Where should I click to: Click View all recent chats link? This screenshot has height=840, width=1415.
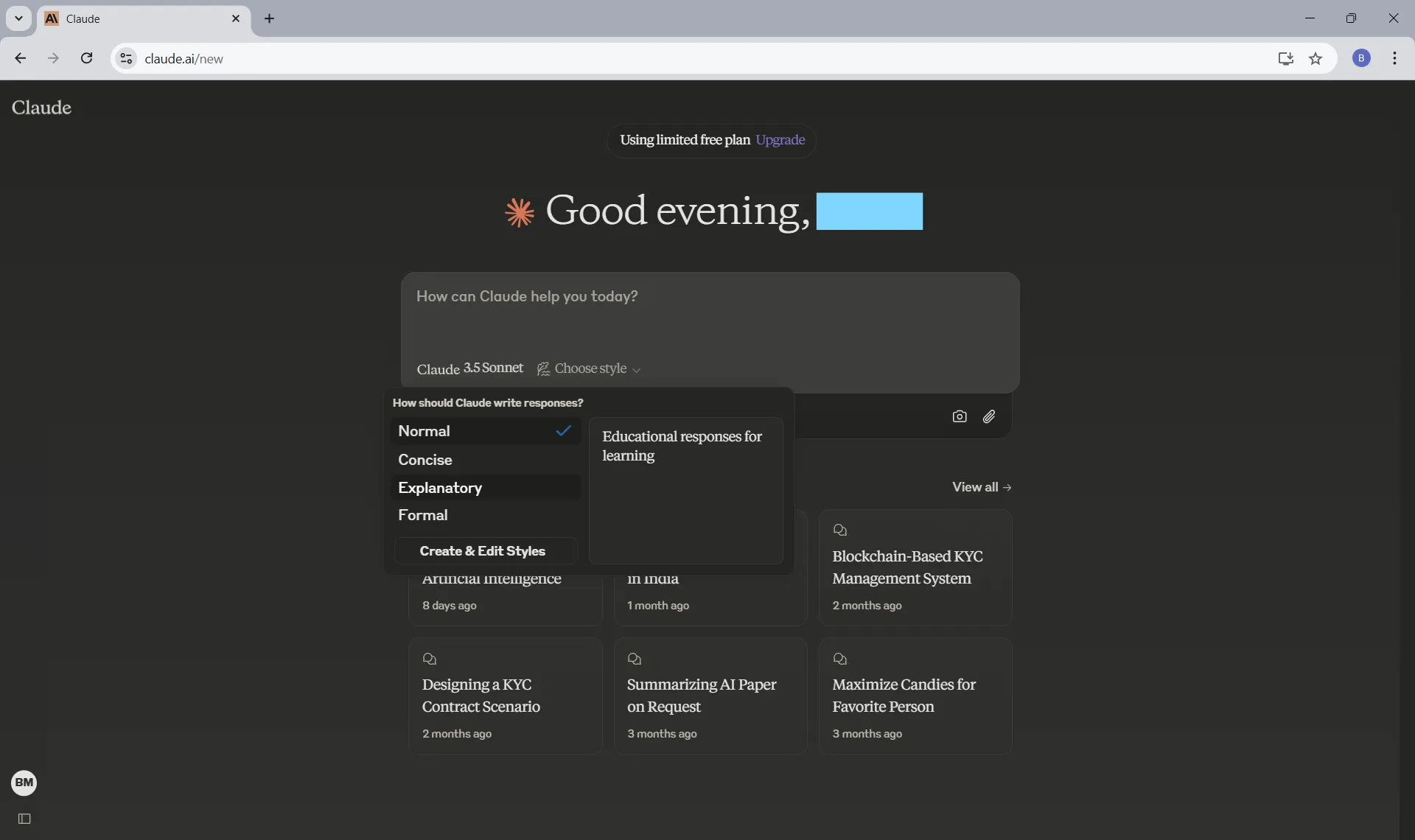[x=981, y=487]
